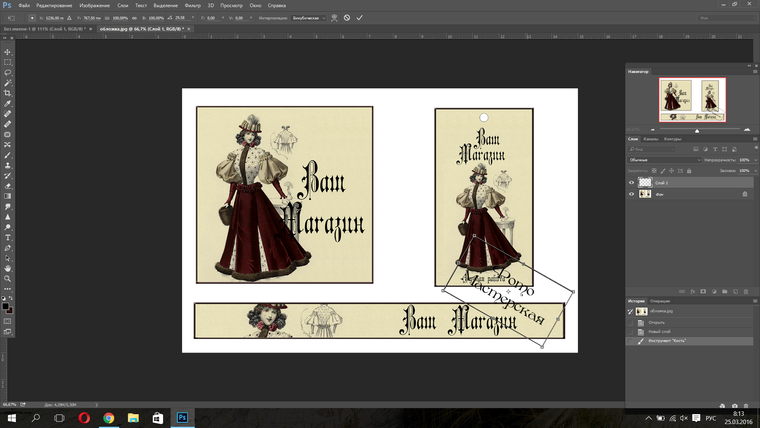Click the foreground color swatch
Viewport: 760px width, 428px height.
(x=5, y=306)
